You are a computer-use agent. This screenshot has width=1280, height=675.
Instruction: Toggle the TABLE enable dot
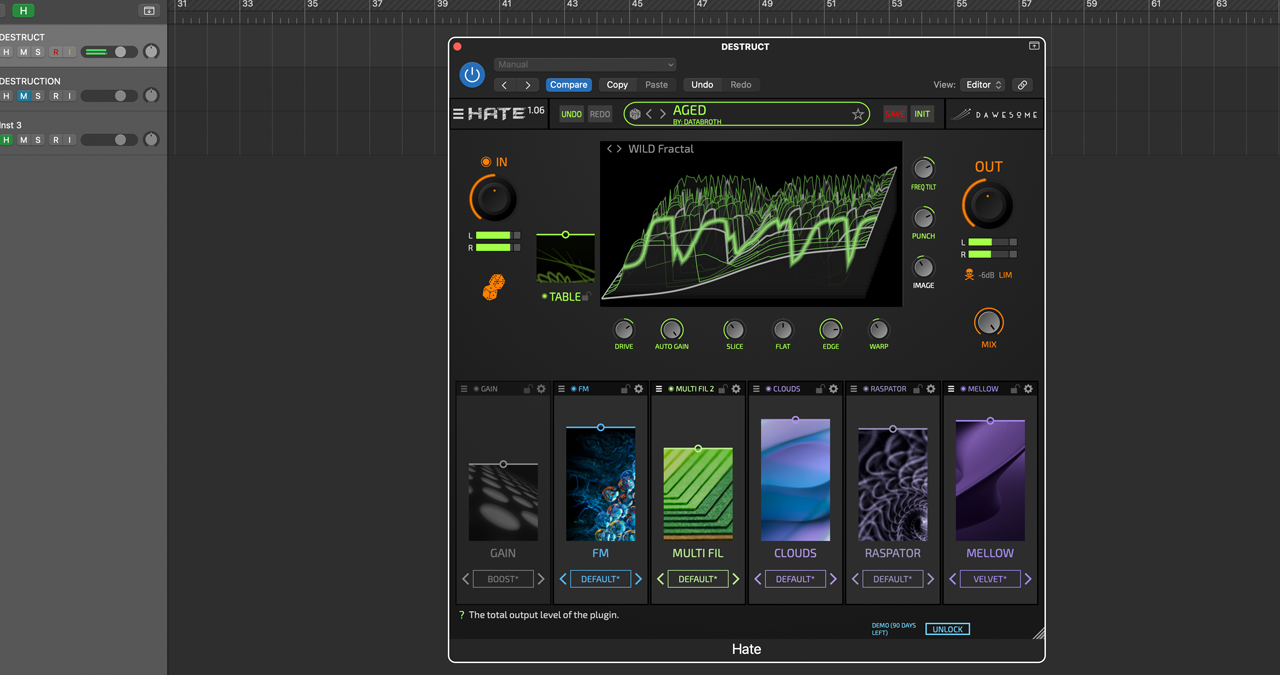545,297
